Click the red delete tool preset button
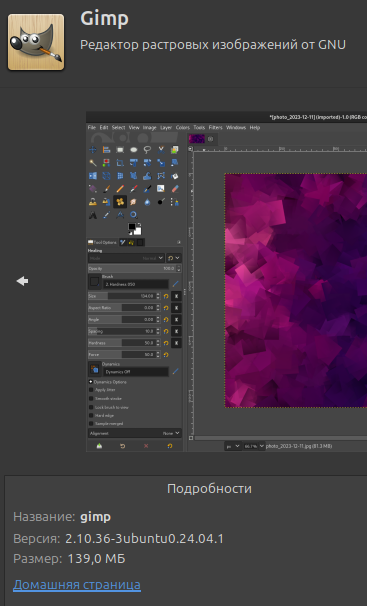The image size is (367, 606). point(146,446)
